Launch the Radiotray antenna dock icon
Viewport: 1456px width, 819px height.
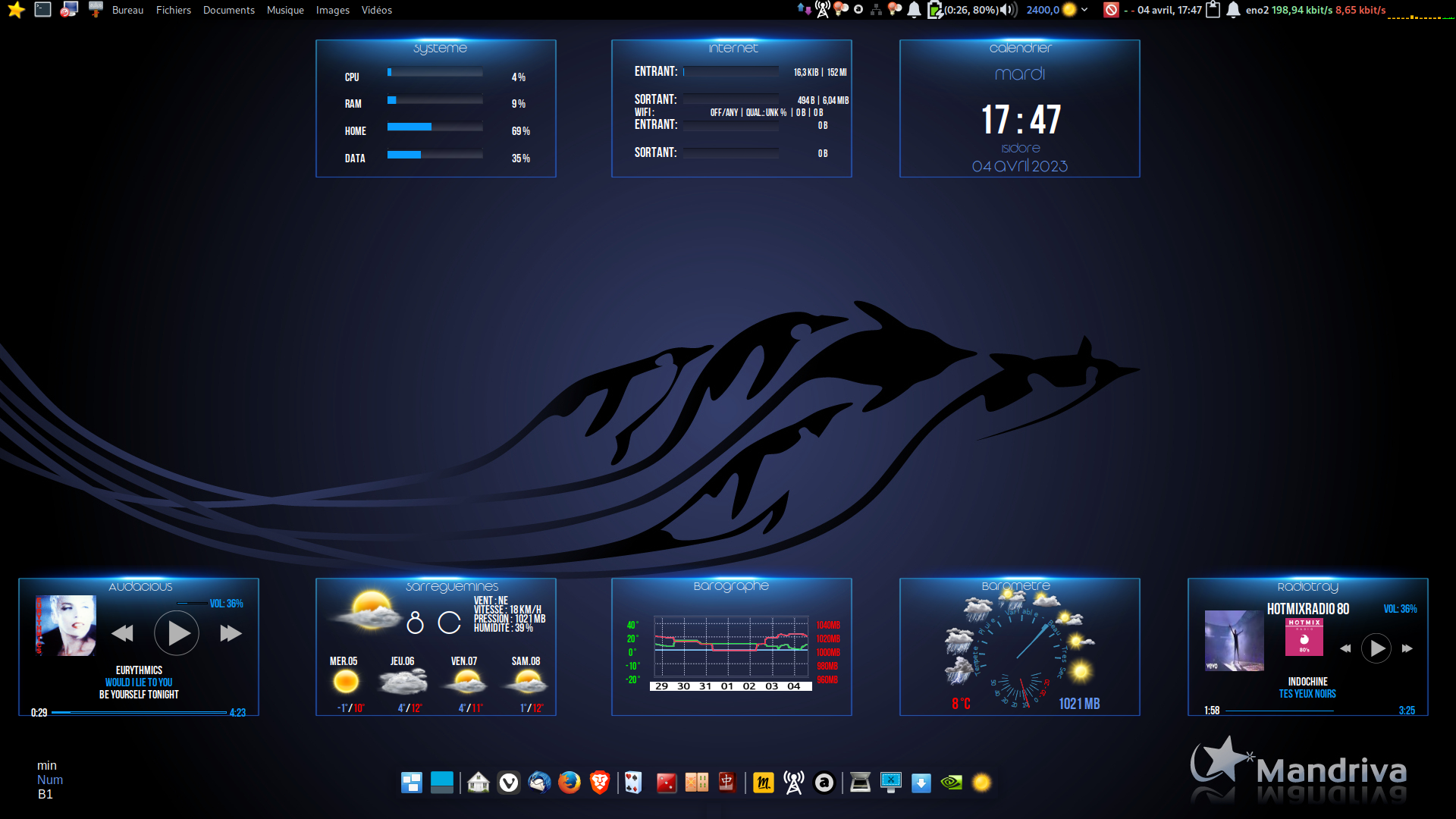(x=794, y=782)
